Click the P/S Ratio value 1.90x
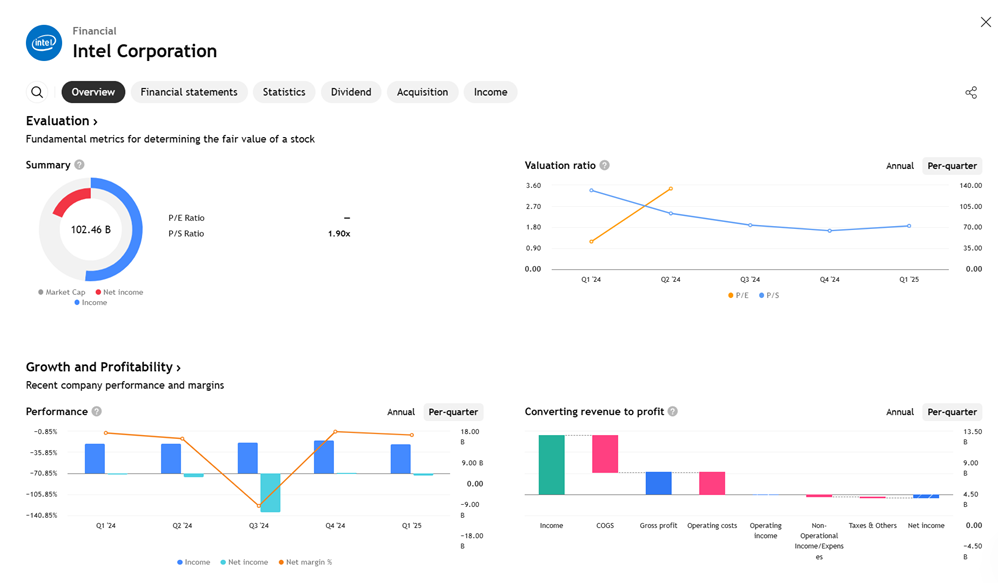Viewport: 998px width, 583px height. (339, 234)
